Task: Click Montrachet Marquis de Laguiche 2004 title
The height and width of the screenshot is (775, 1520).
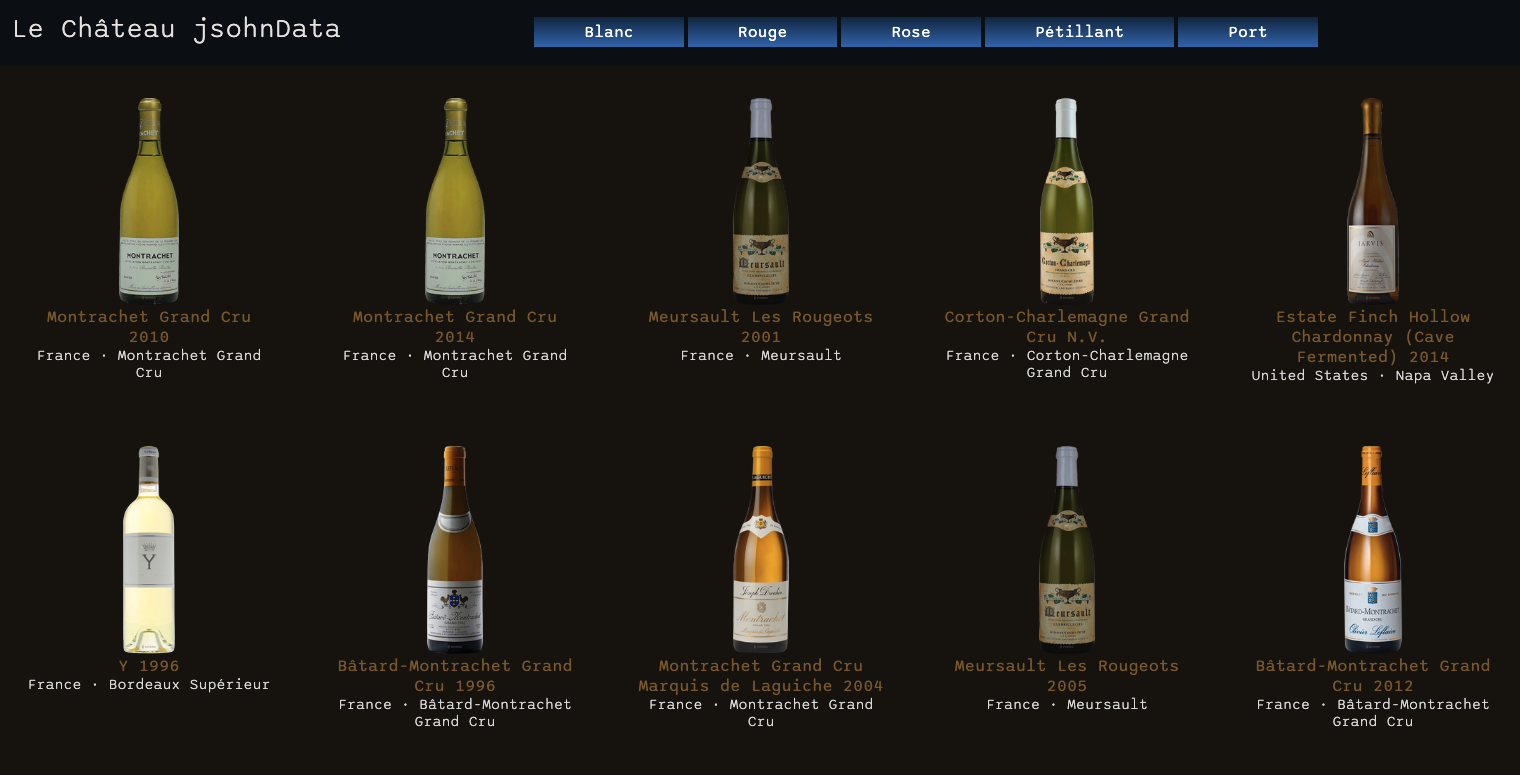Action: [761, 676]
